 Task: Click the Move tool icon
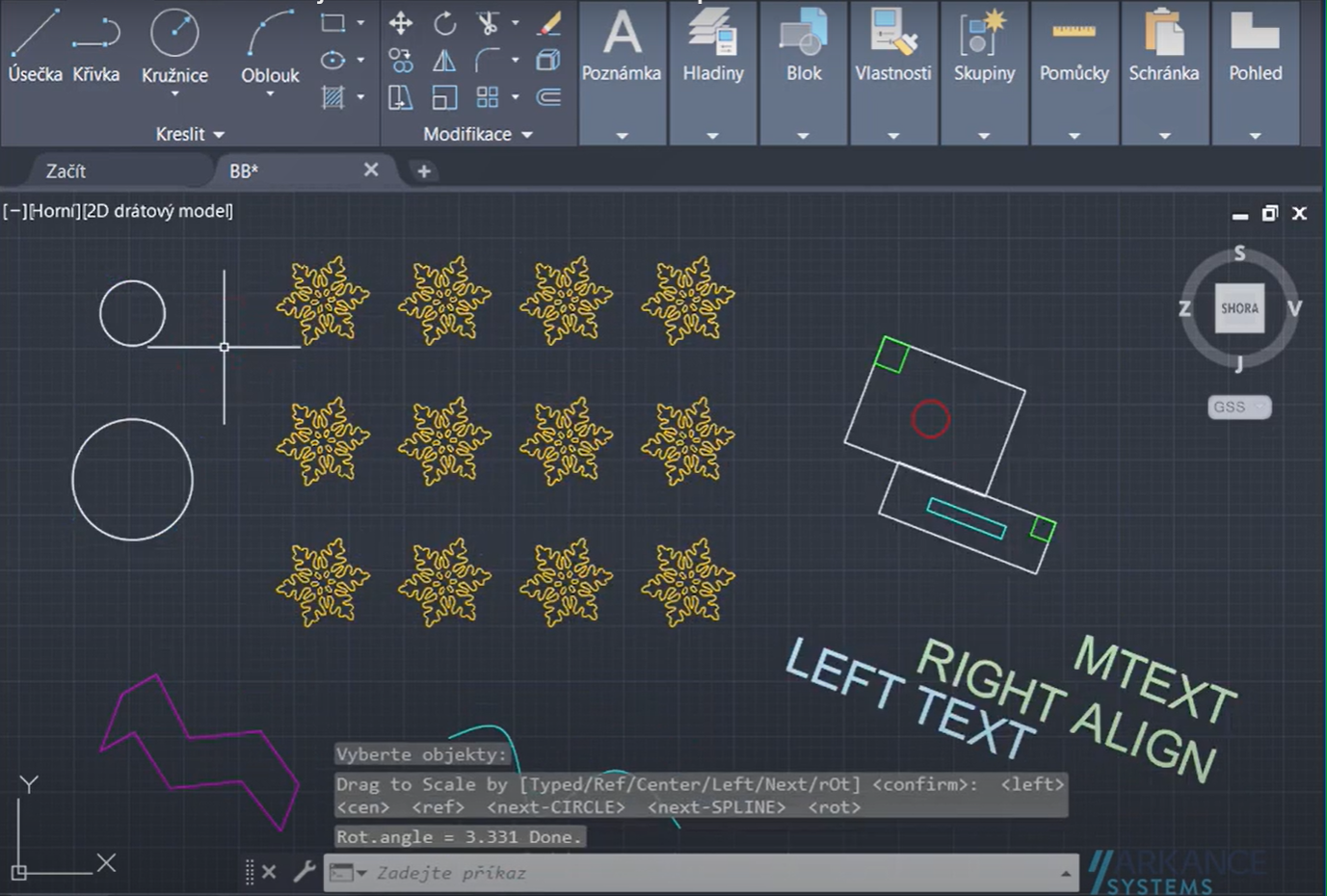tap(401, 22)
